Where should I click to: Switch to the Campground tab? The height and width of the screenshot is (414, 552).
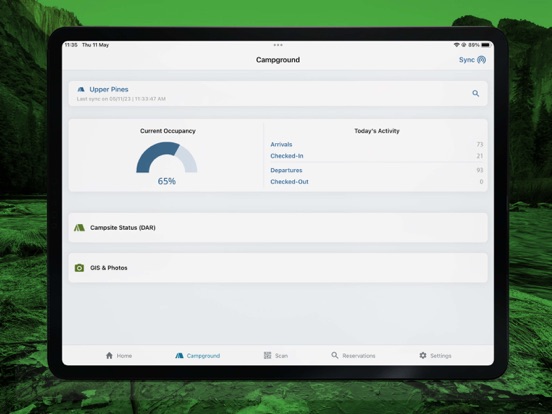coord(197,356)
